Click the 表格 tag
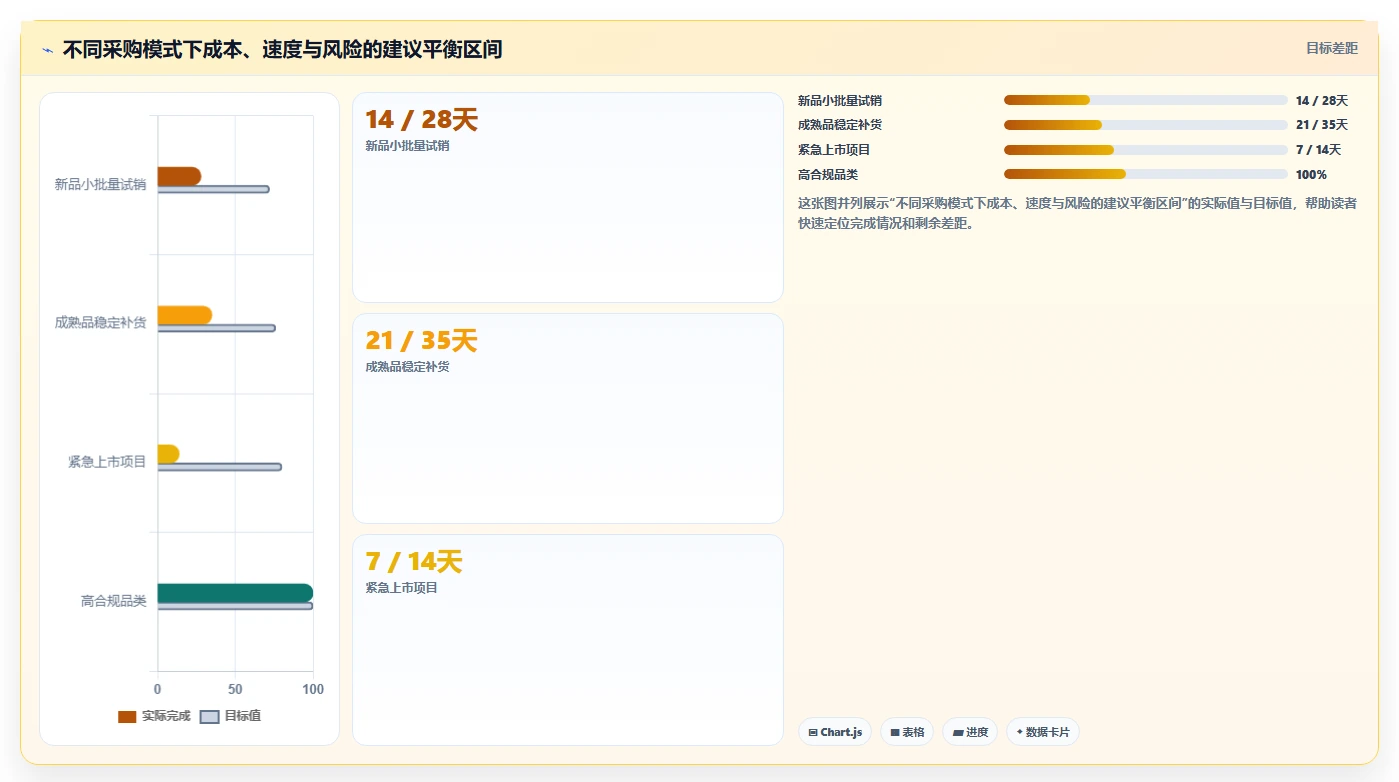 (907, 732)
